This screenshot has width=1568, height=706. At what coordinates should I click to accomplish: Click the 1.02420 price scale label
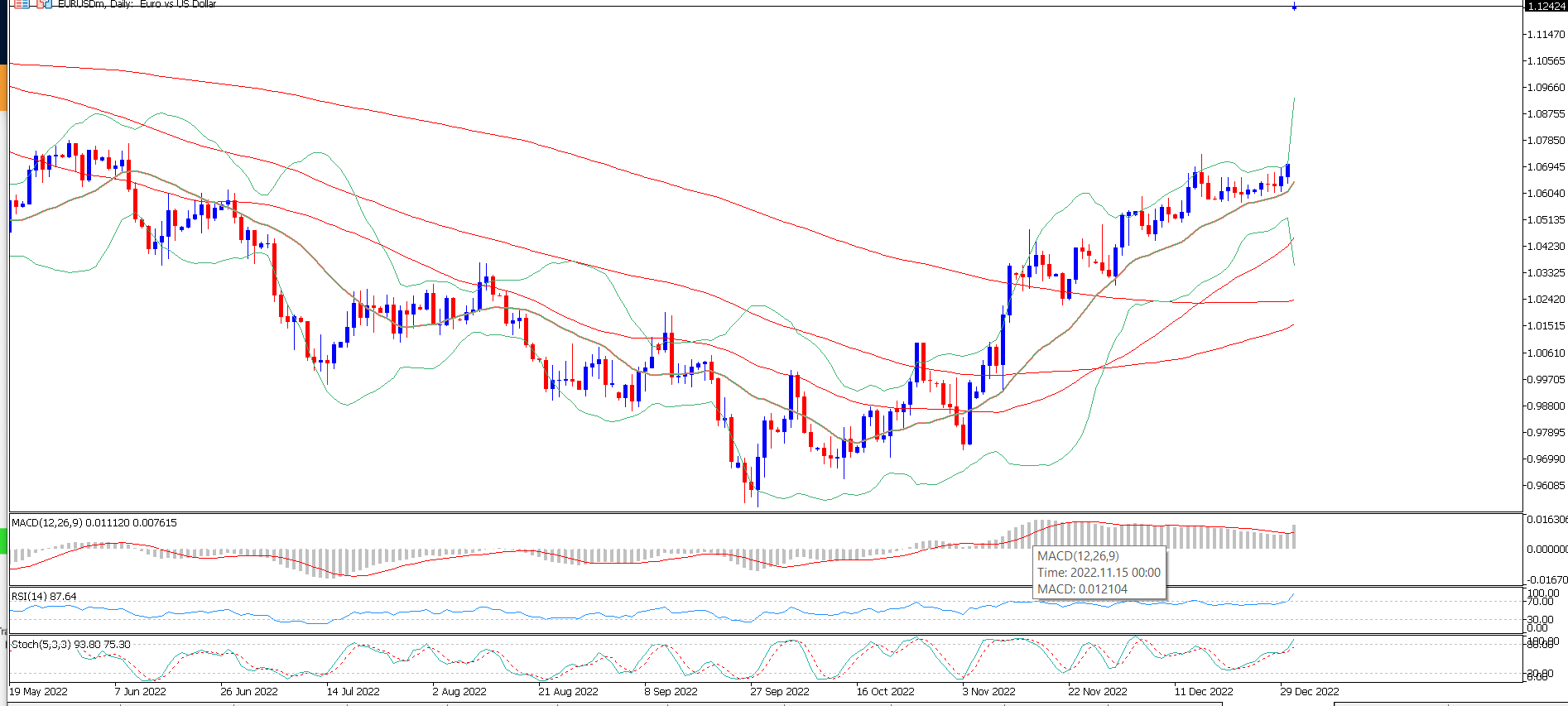(1546, 300)
